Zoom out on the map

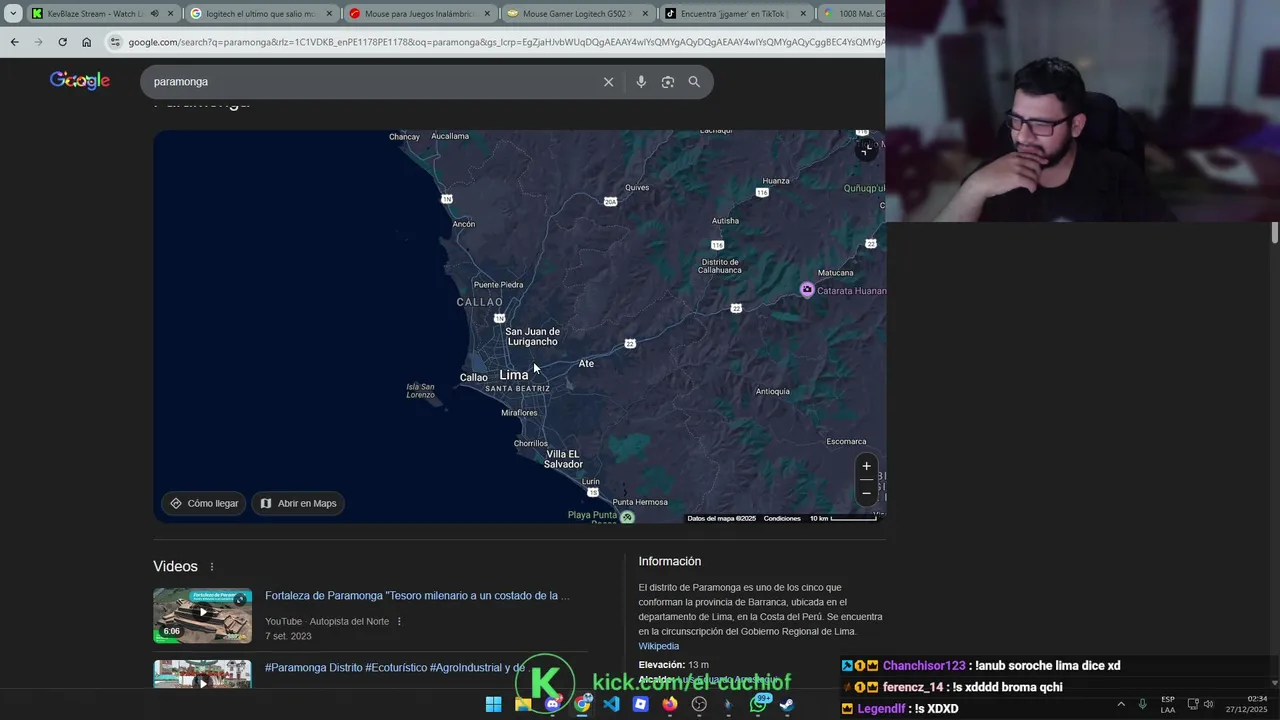(x=866, y=493)
